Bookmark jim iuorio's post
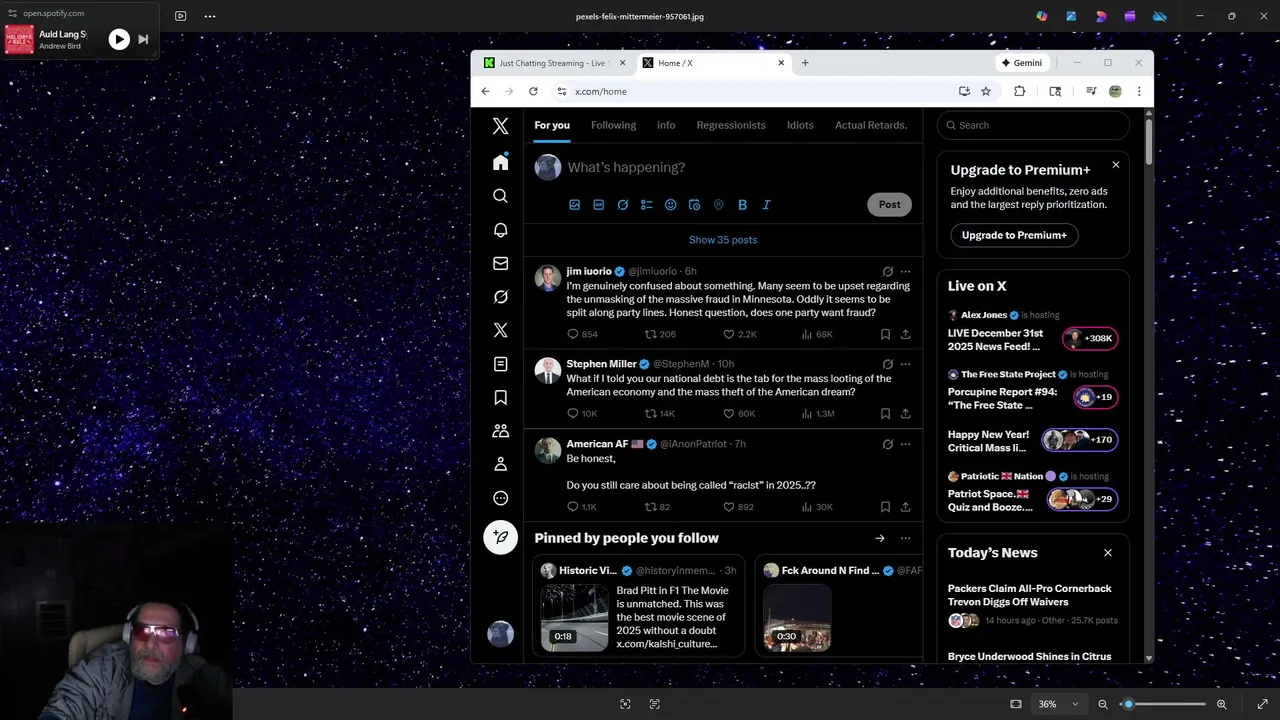The width and height of the screenshot is (1280, 720). [885, 334]
